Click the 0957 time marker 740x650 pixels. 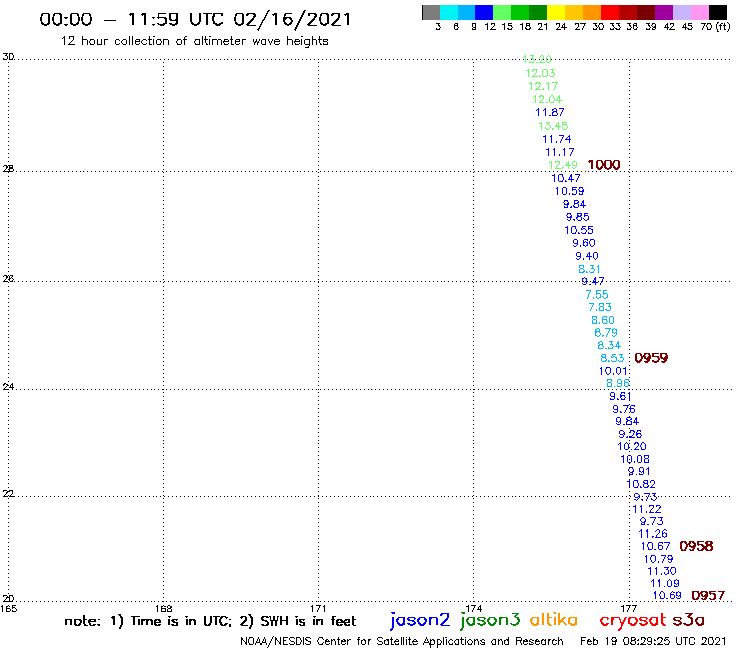point(708,595)
